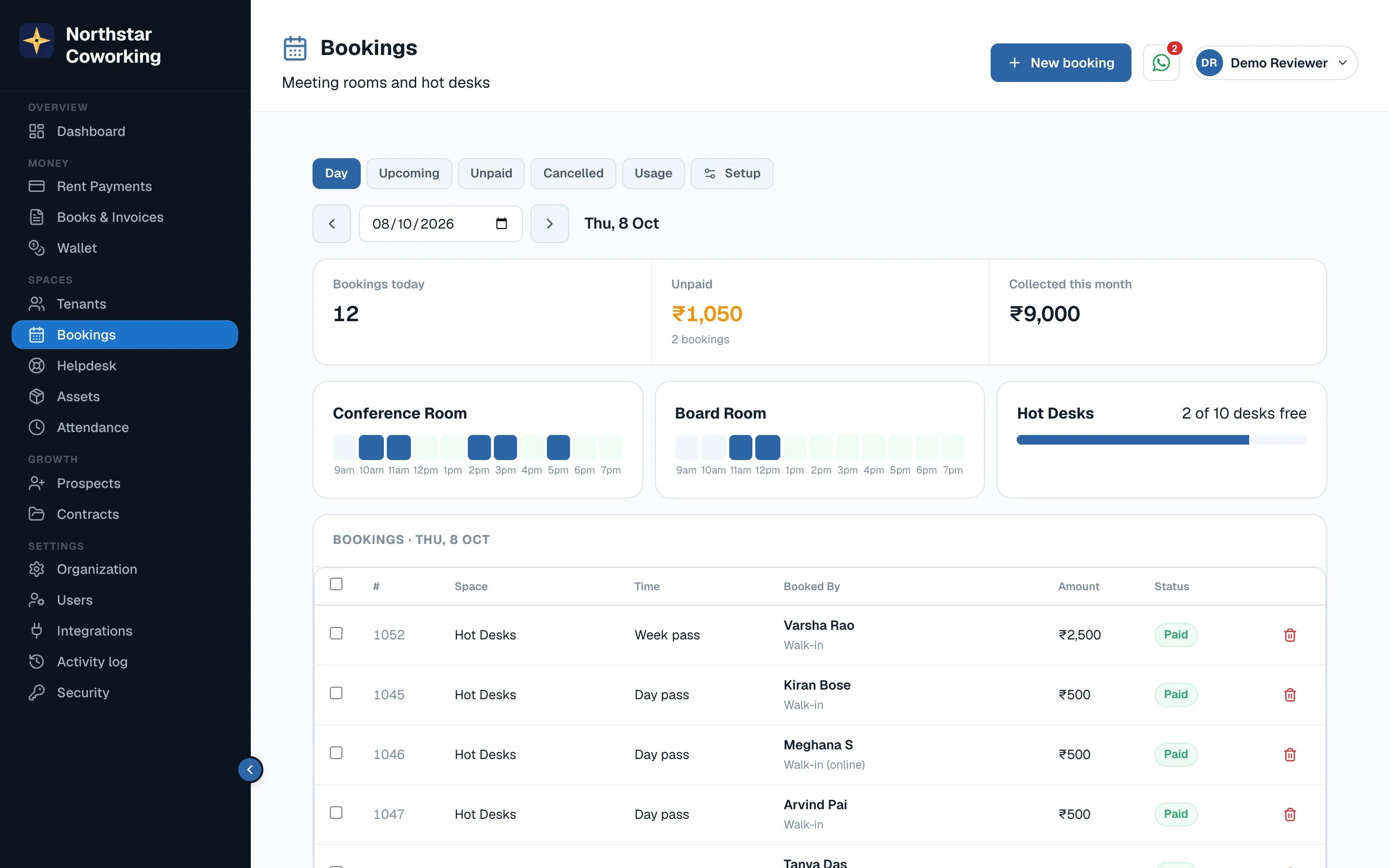Tick checkbox for booking 1047
This screenshot has width=1389, height=868.
coord(336,813)
